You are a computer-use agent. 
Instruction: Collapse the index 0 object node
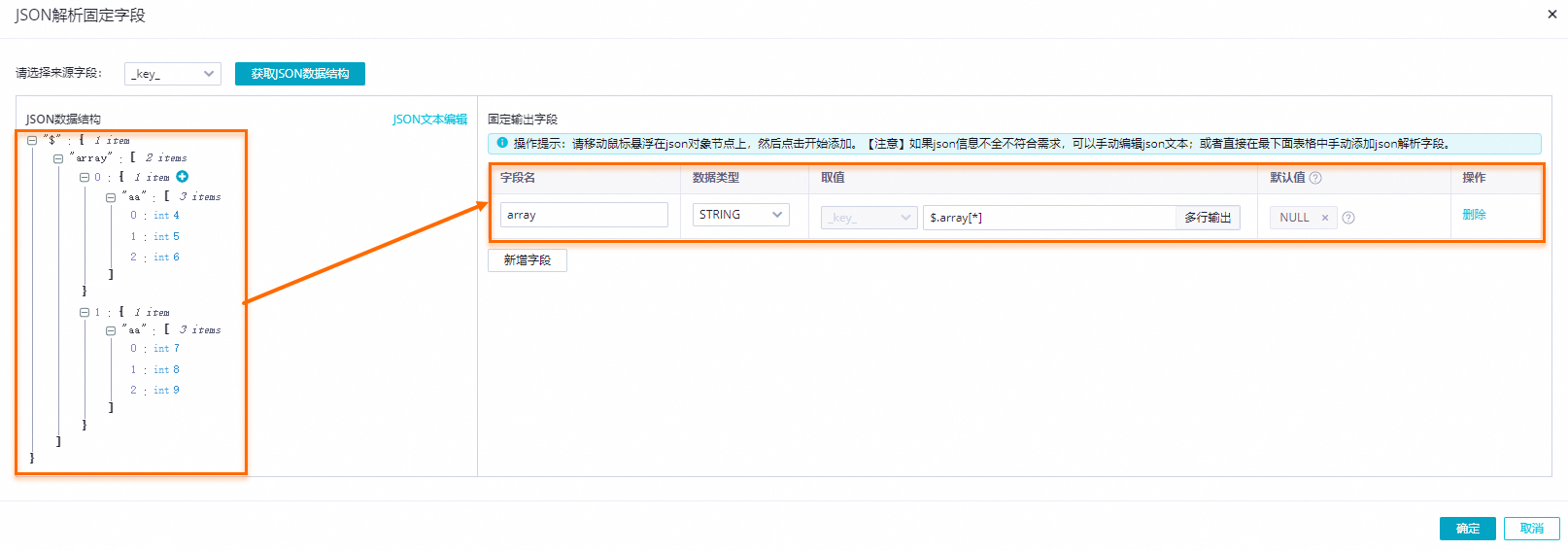point(85,178)
